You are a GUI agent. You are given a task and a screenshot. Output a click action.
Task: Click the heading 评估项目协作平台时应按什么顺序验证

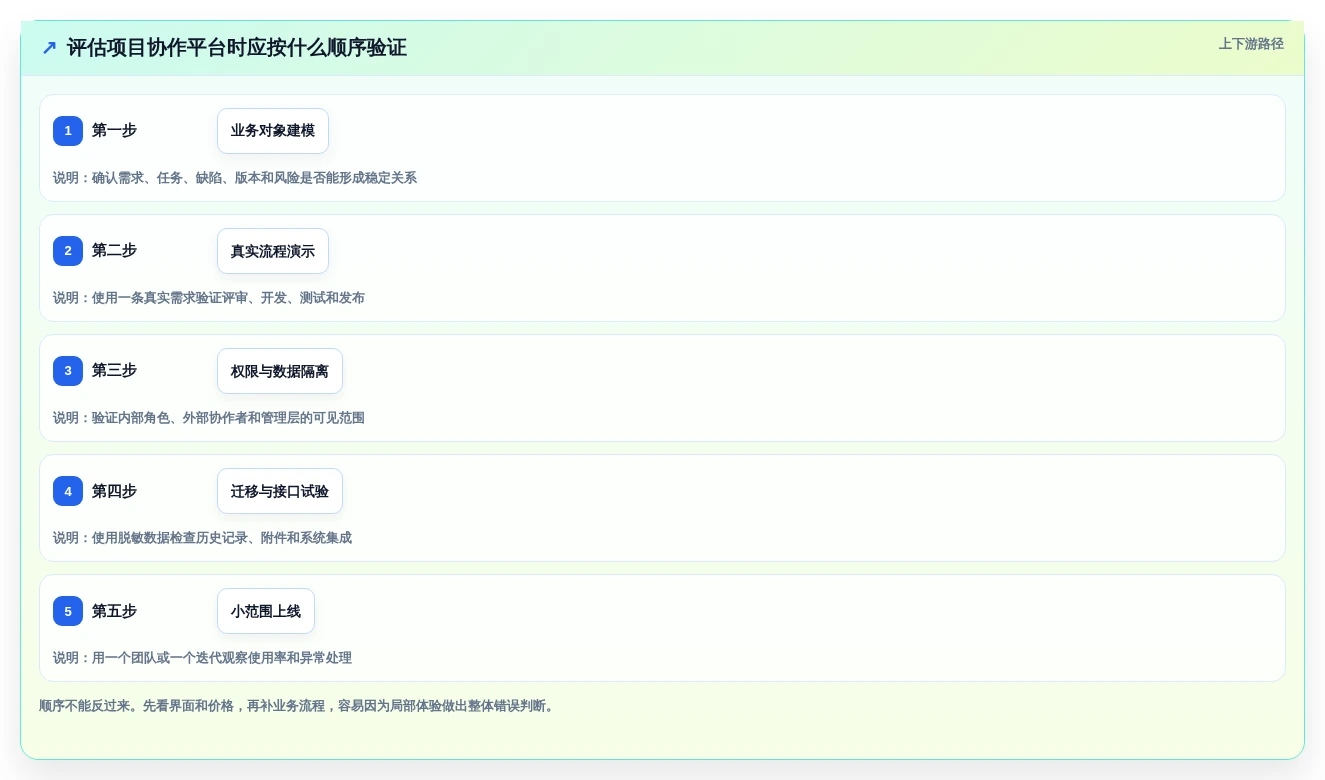coord(237,48)
